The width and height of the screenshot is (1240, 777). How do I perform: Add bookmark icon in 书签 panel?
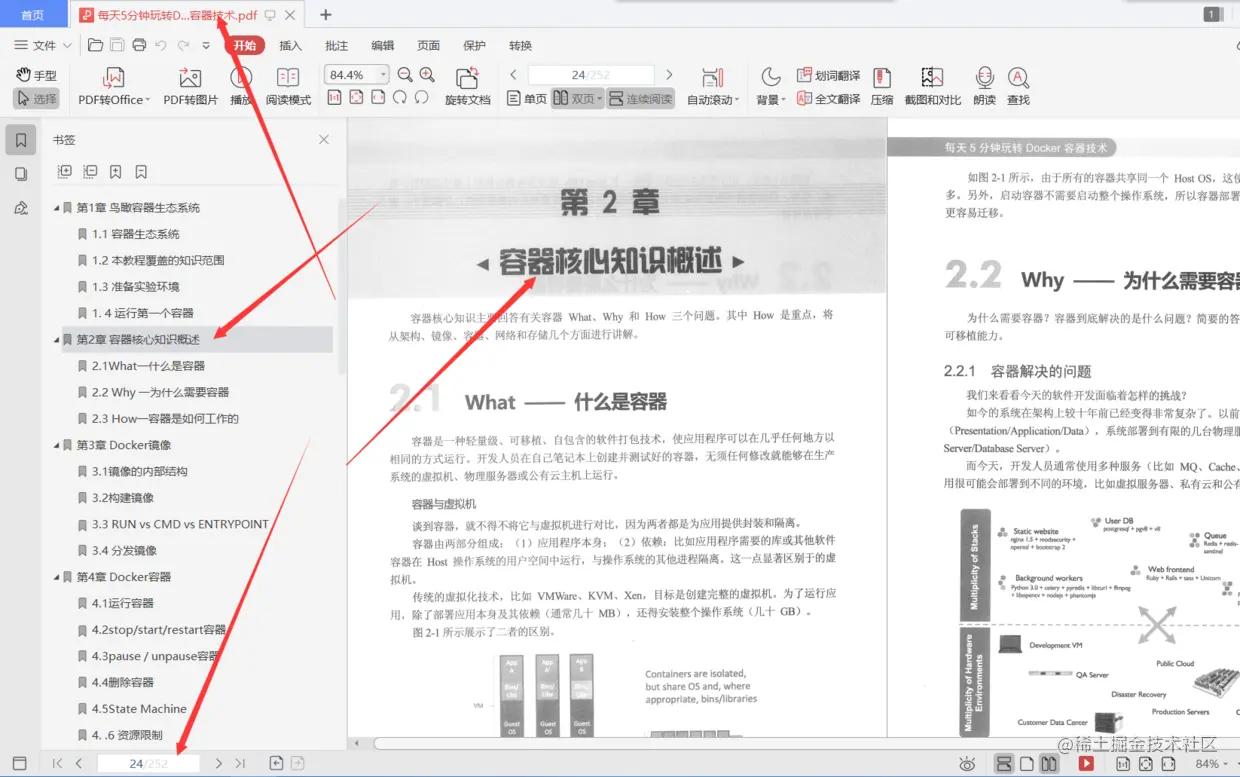point(116,172)
